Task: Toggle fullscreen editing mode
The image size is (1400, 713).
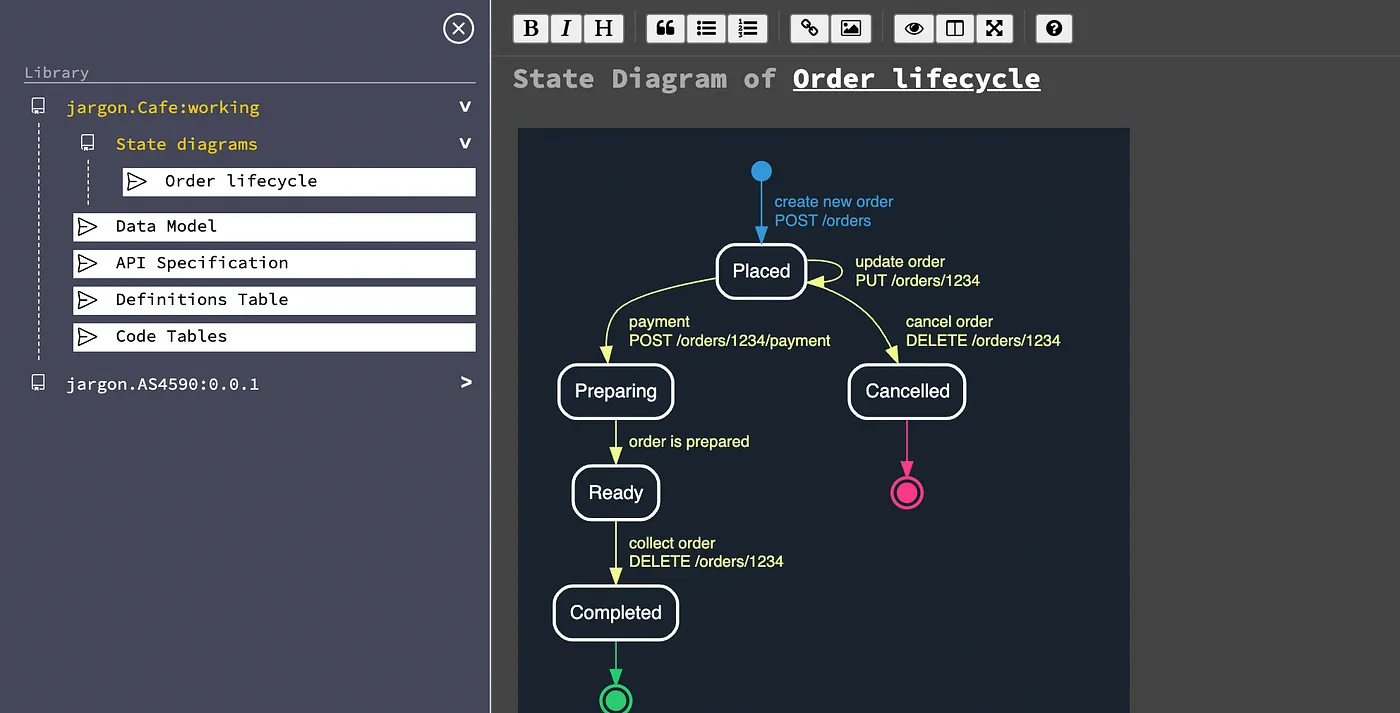Action: coord(995,28)
